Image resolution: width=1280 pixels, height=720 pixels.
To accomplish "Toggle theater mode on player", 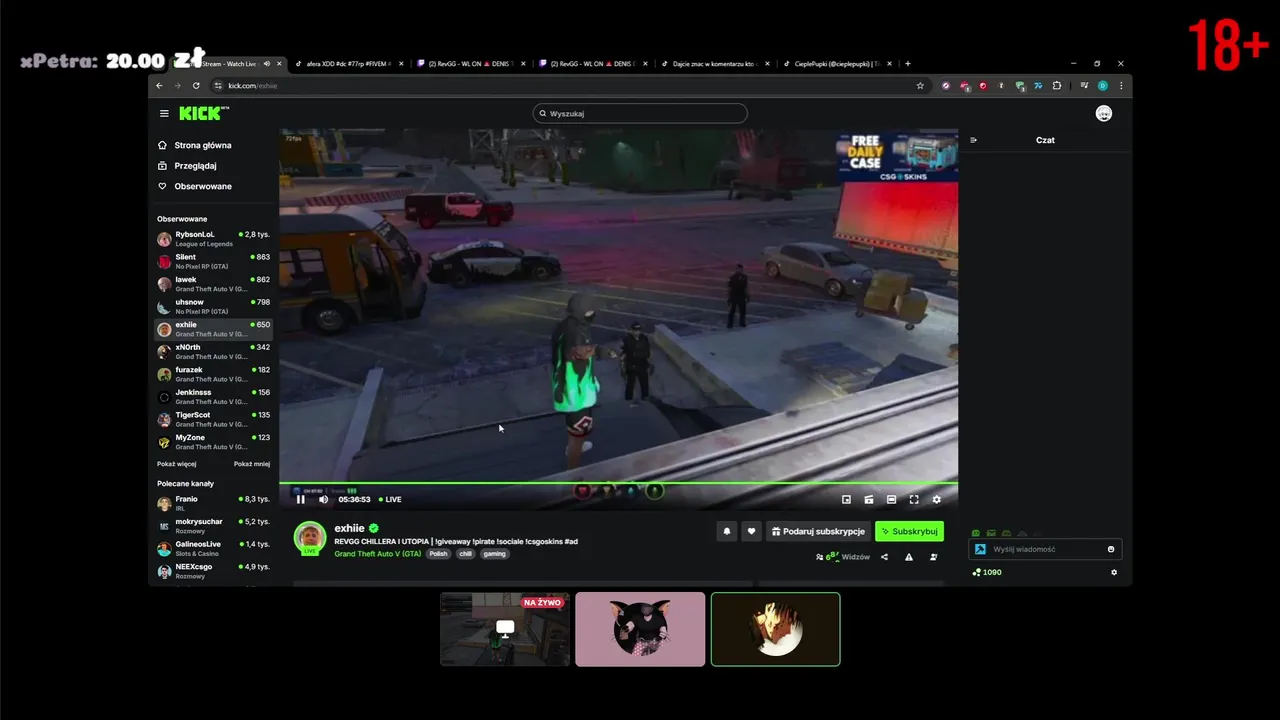I will [x=891, y=499].
